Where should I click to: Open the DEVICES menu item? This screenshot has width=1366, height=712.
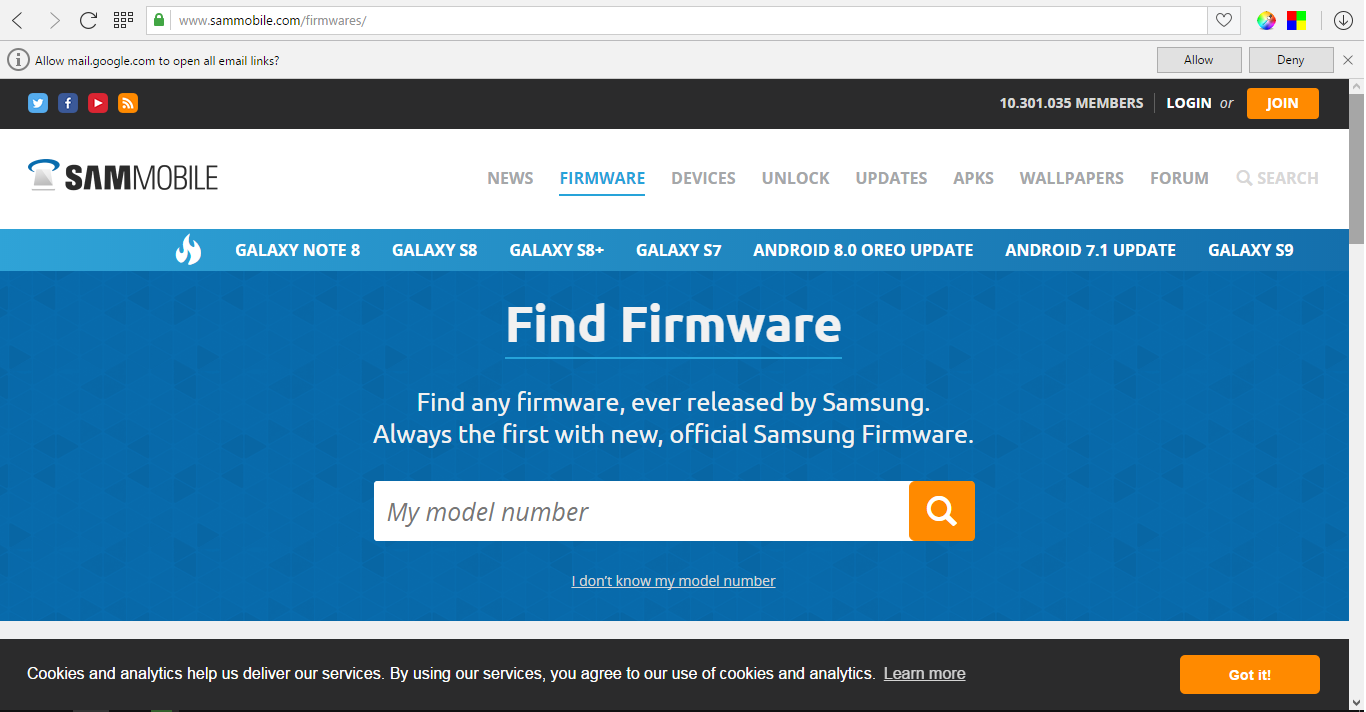pos(703,178)
